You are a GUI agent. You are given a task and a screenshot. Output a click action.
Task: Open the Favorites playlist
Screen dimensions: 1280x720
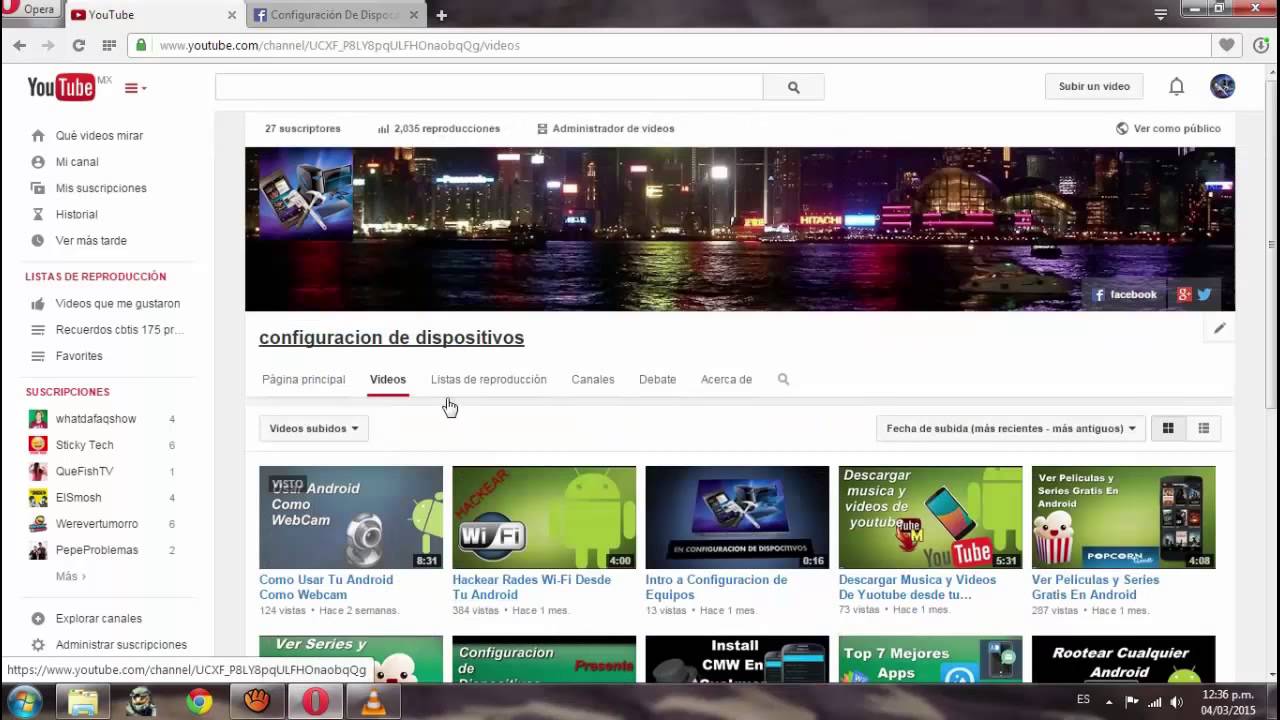[79, 356]
